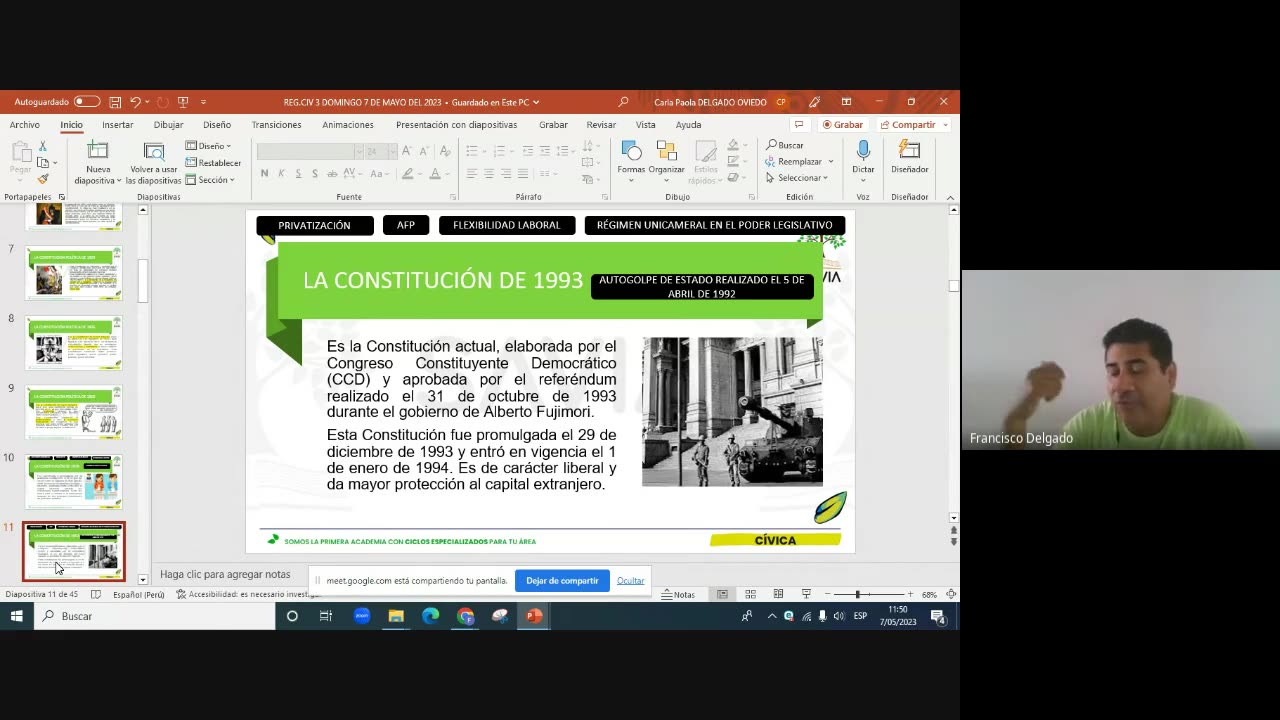1280x720 pixels.
Task: Switch to the Dibujar tab
Action: click(168, 125)
